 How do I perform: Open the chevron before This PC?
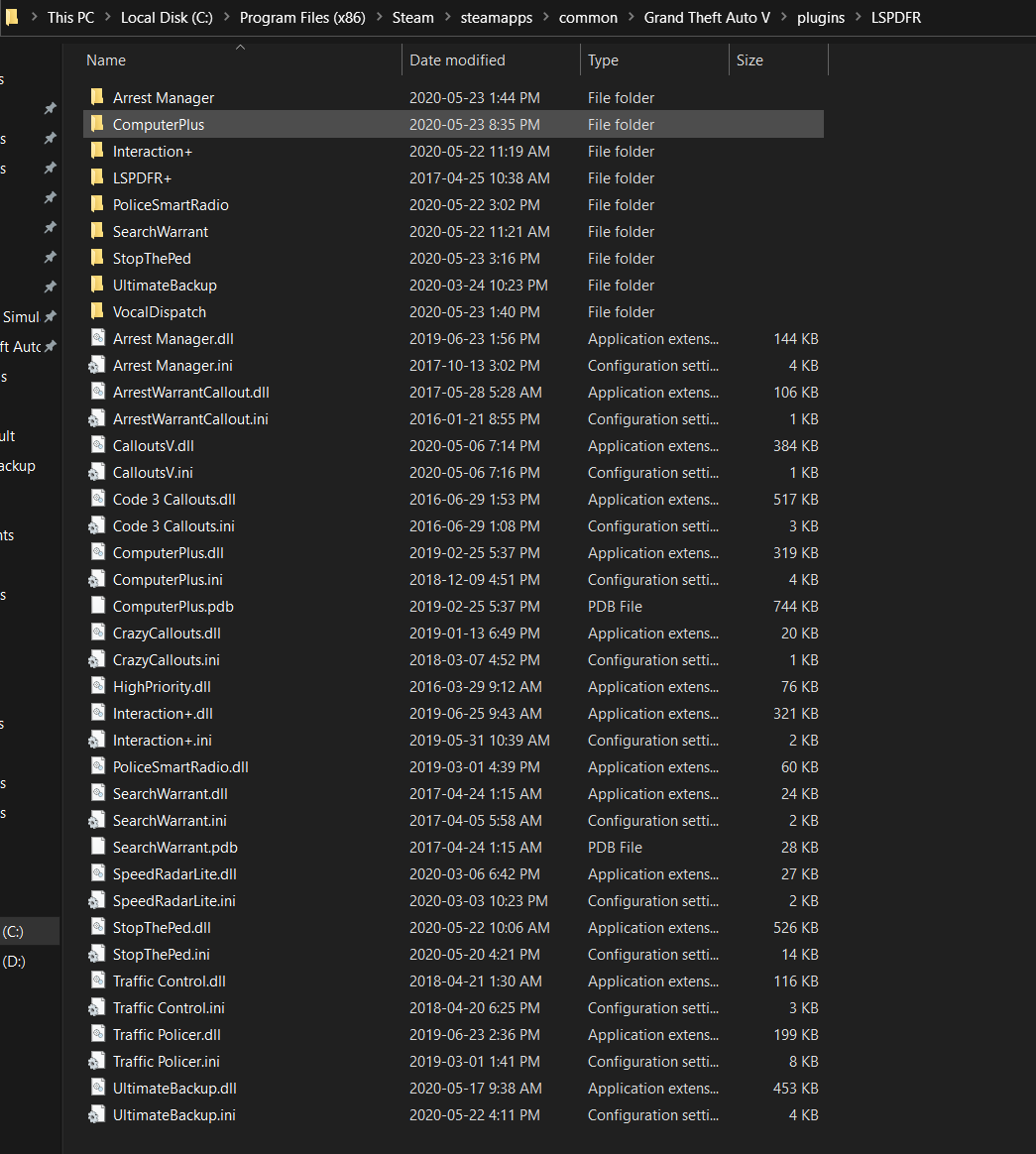coord(34,17)
